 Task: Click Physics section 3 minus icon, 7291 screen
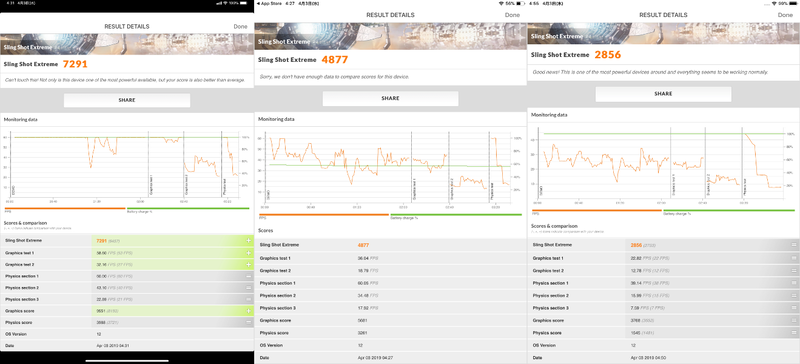coord(248,300)
